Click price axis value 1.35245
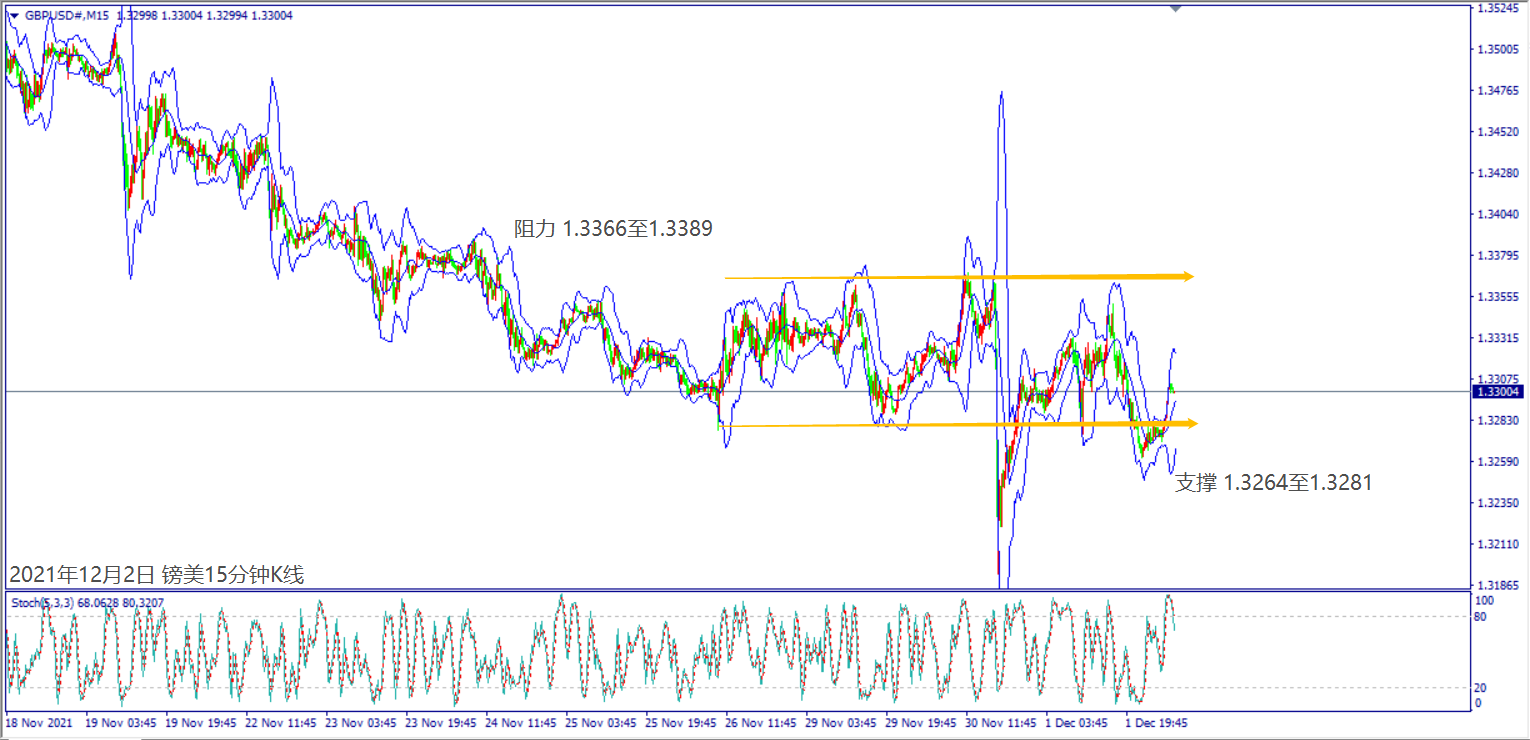The width and height of the screenshot is (1530, 740). pos(1498,9)
